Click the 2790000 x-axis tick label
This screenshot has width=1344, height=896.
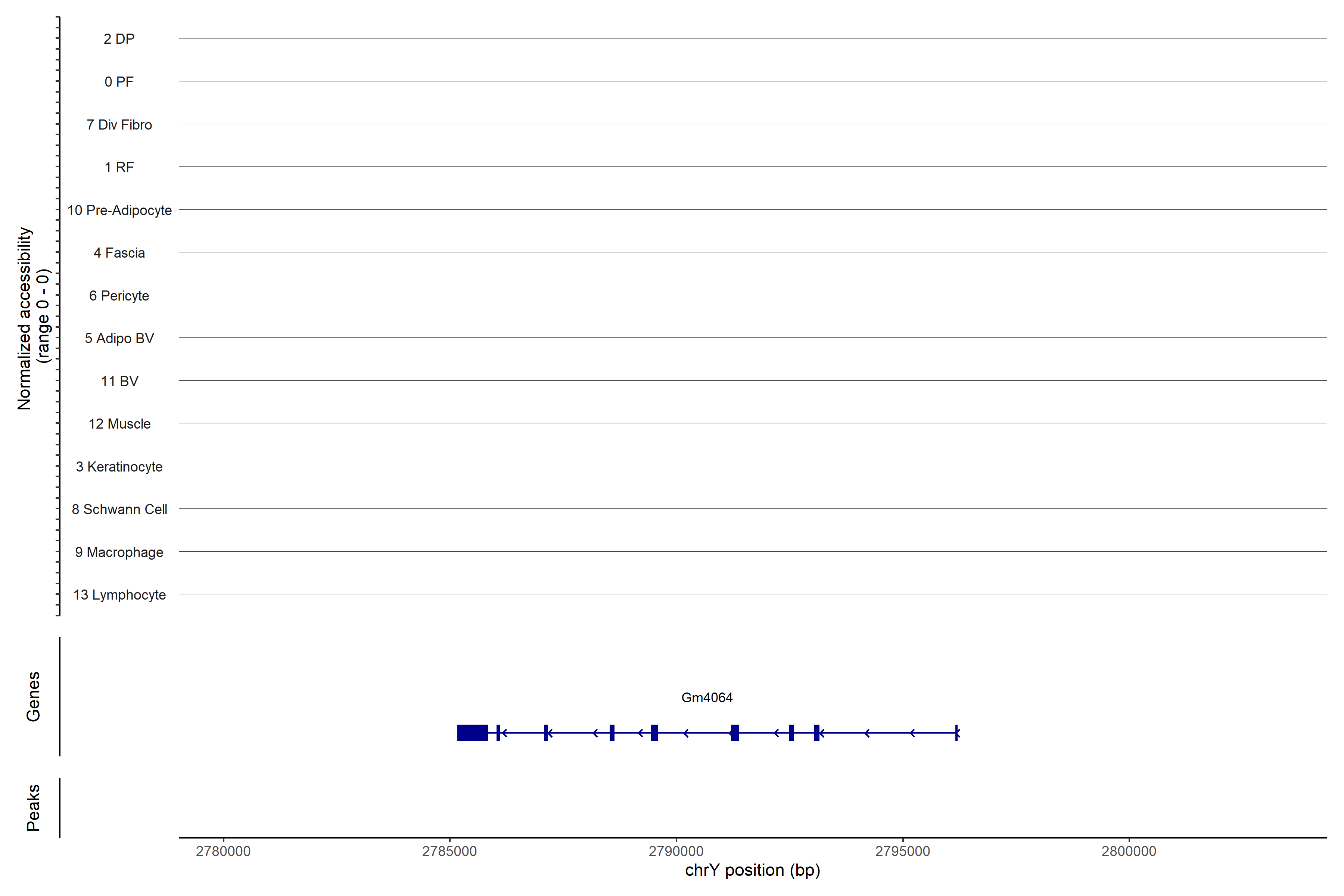676,852
